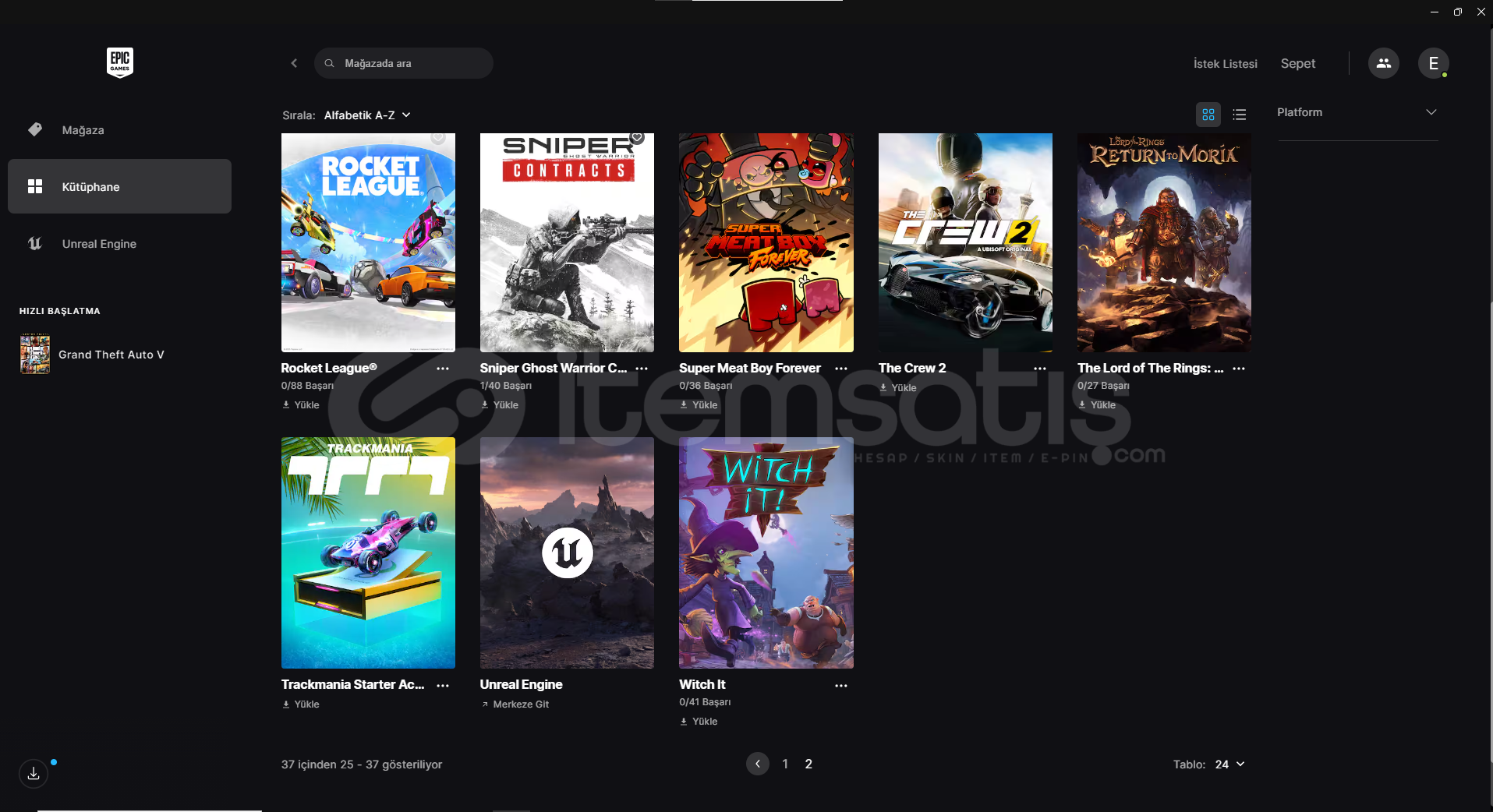Open the Rocket League cover art

click(x=368, y=242)
